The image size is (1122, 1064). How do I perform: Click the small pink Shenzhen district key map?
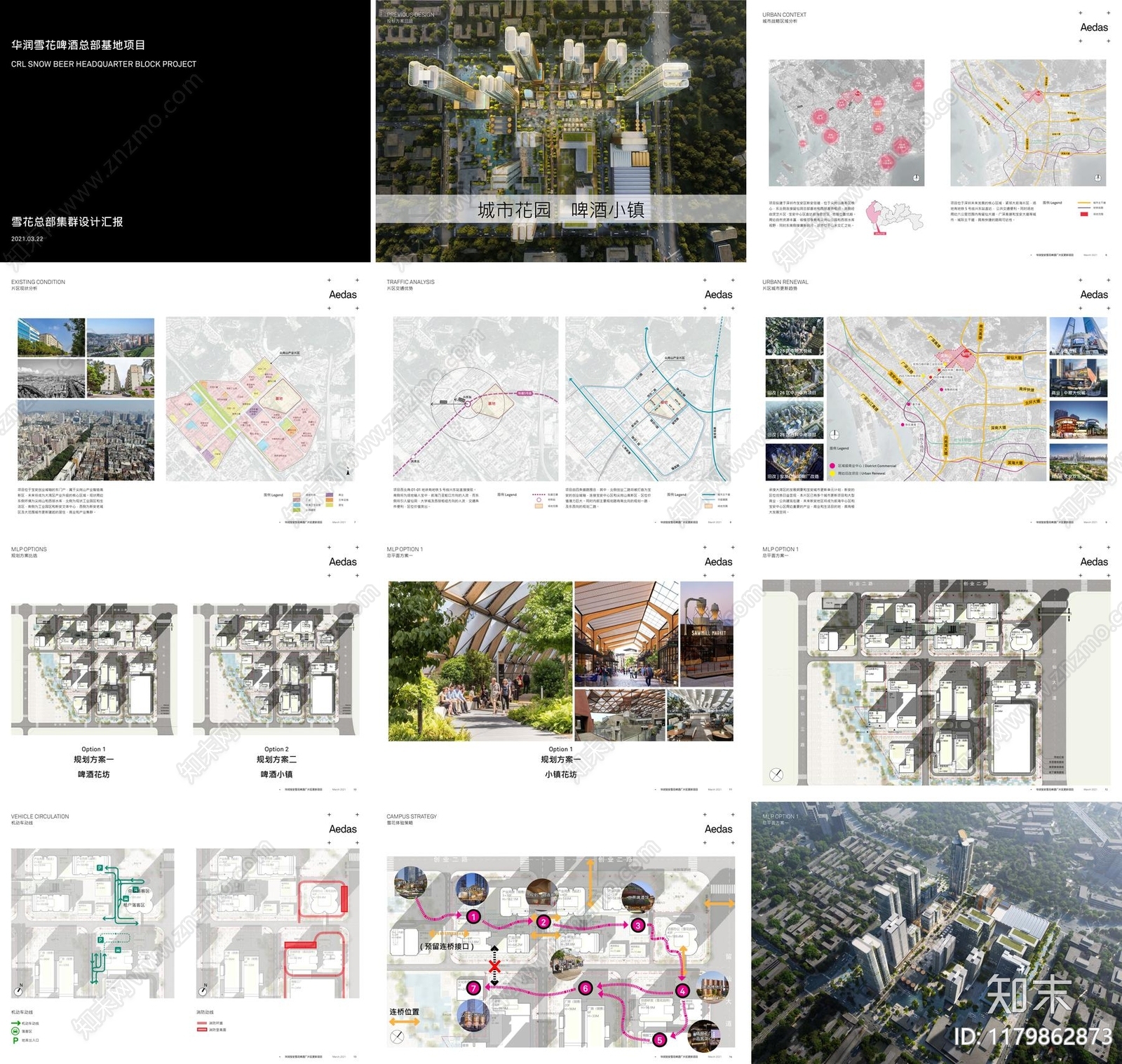(895, 217)
